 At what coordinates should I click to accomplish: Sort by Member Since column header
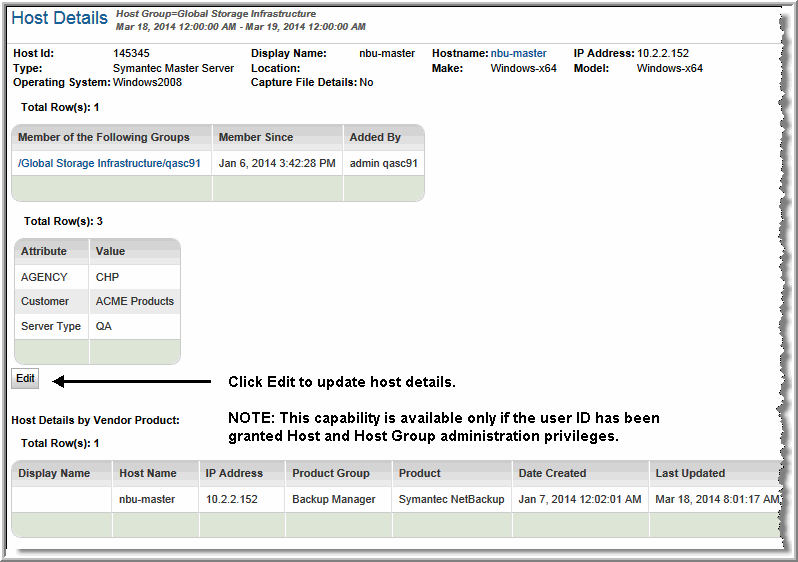click(254, 137)
